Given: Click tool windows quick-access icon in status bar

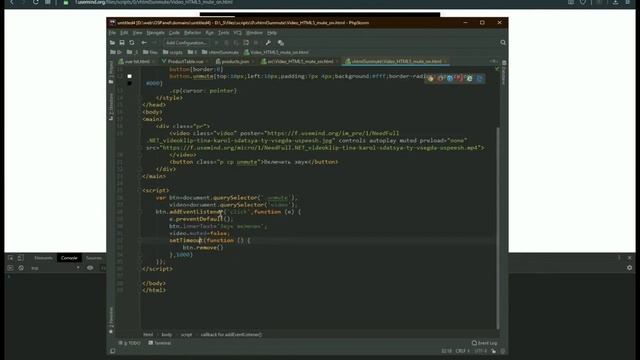Looking at the screenshot, I should (113, 351).
